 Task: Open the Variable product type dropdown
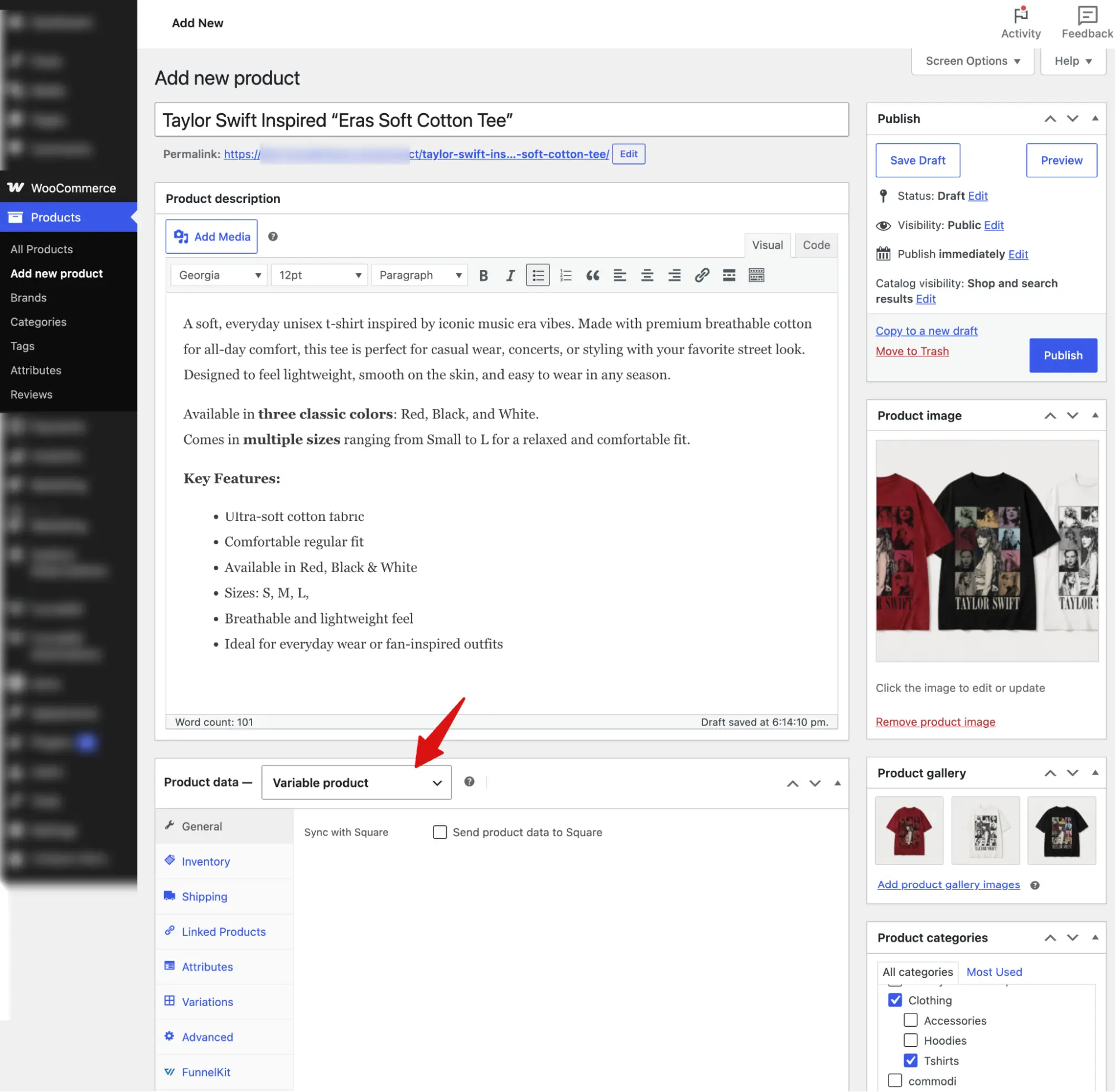tap(356, 782)
